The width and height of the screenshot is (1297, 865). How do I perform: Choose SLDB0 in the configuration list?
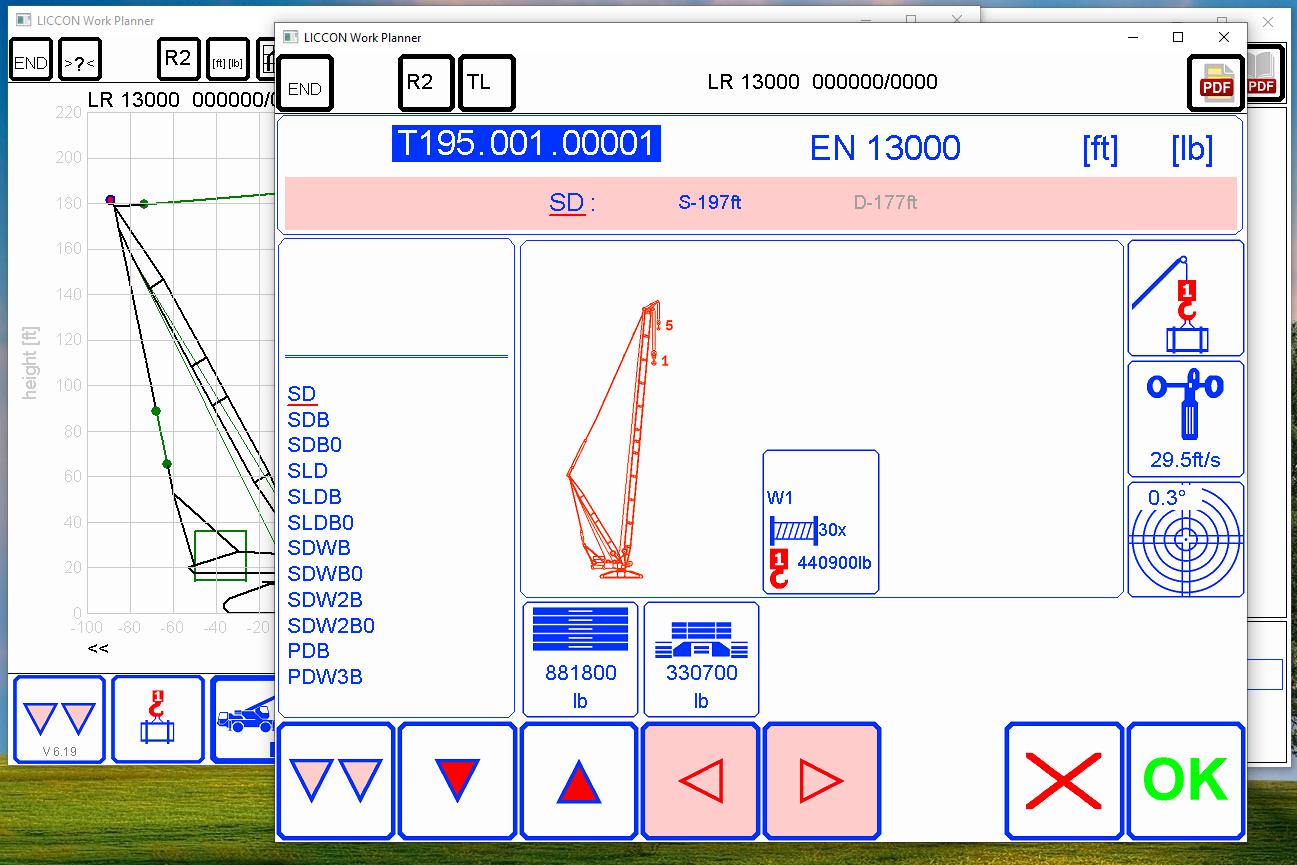pos(321,523)
